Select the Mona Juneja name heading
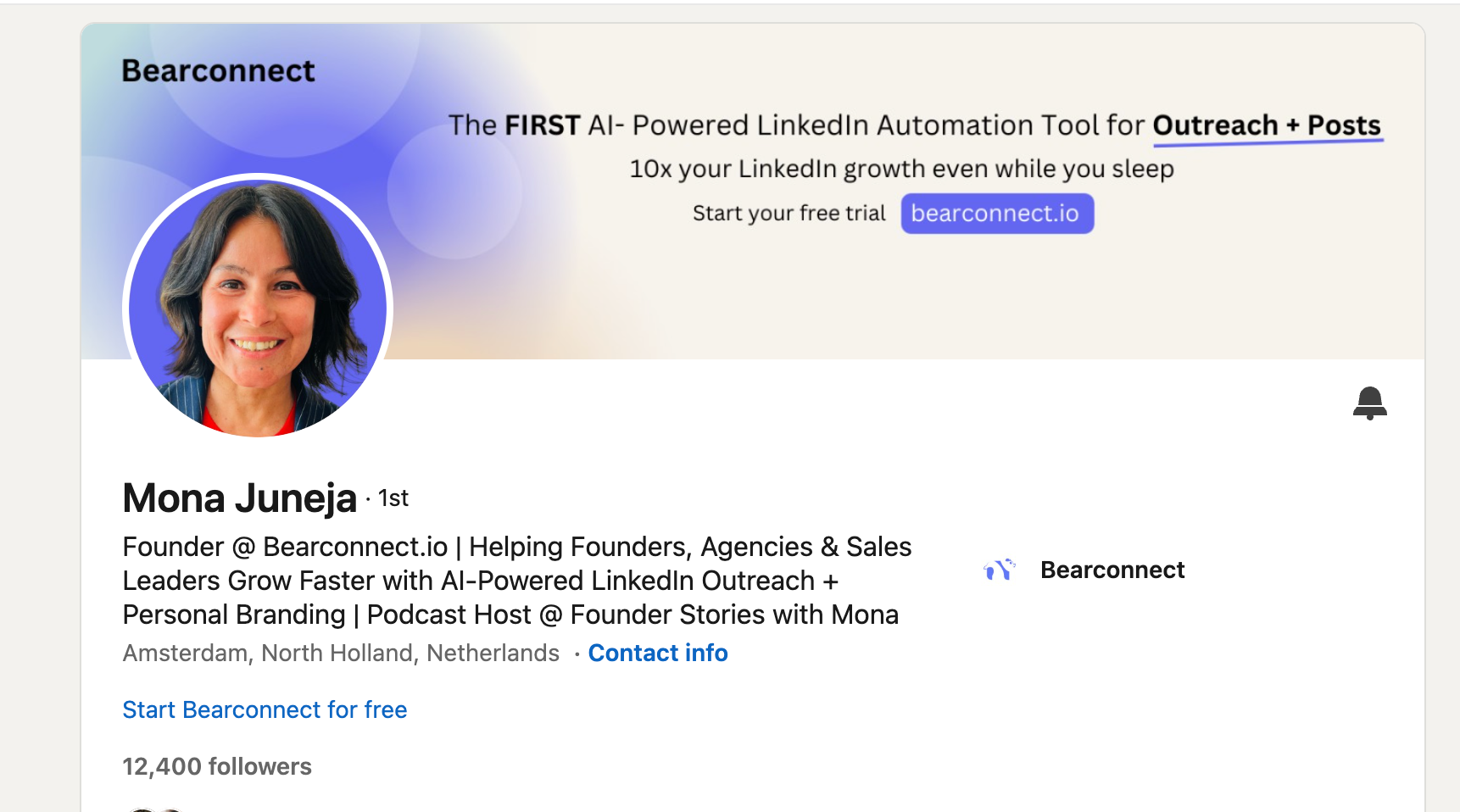Image resolution: width=1460 pixels, height=812 pixels. (240, 498)
